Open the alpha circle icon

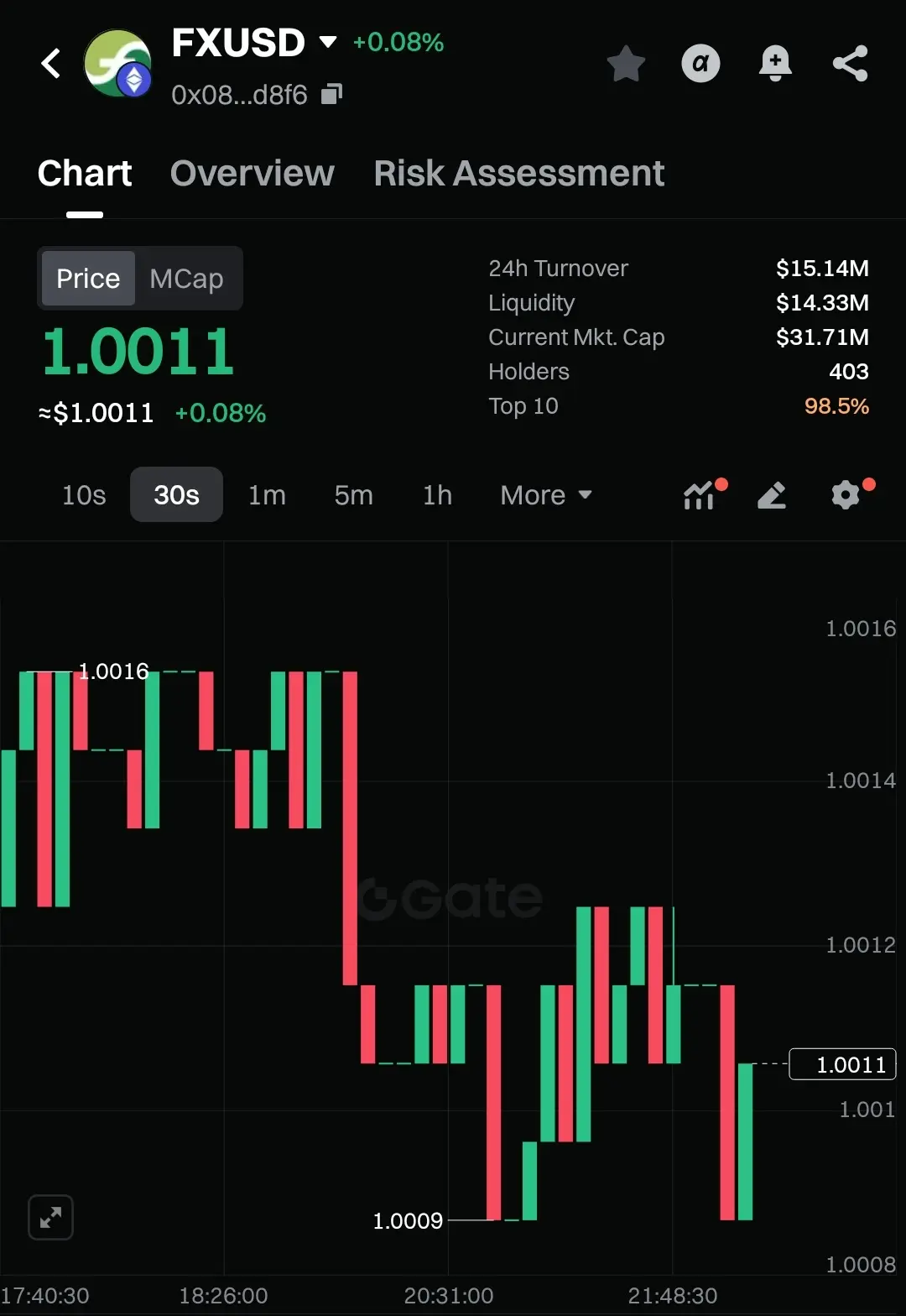pyautogui.click(x=700, y=63)
